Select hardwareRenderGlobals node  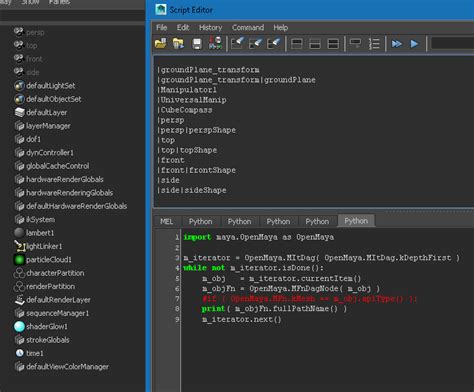point(65,179)
